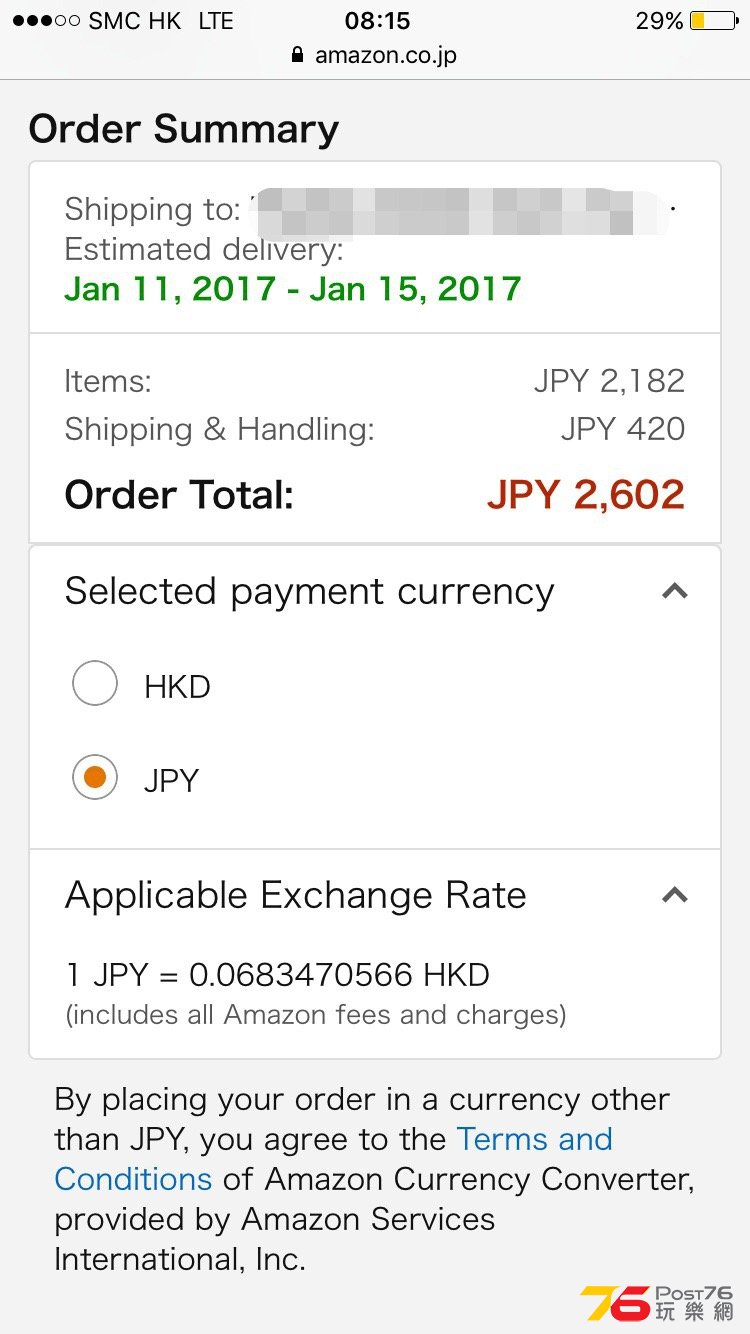Tap the Order Total JPY 2,602 amount

pyautogui.click(x=586, y=495)
